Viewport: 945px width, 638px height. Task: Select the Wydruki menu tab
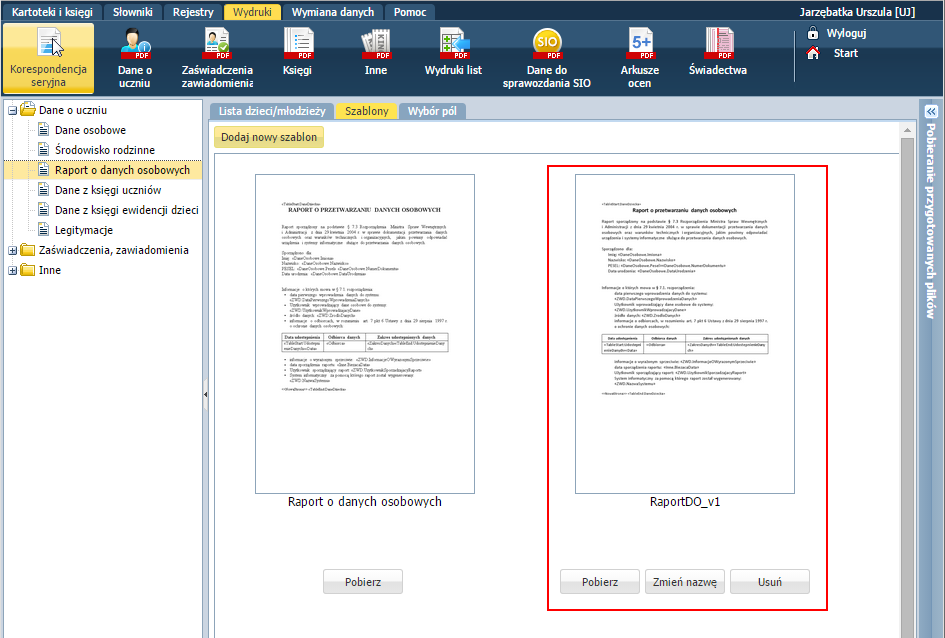pos(252,12)
